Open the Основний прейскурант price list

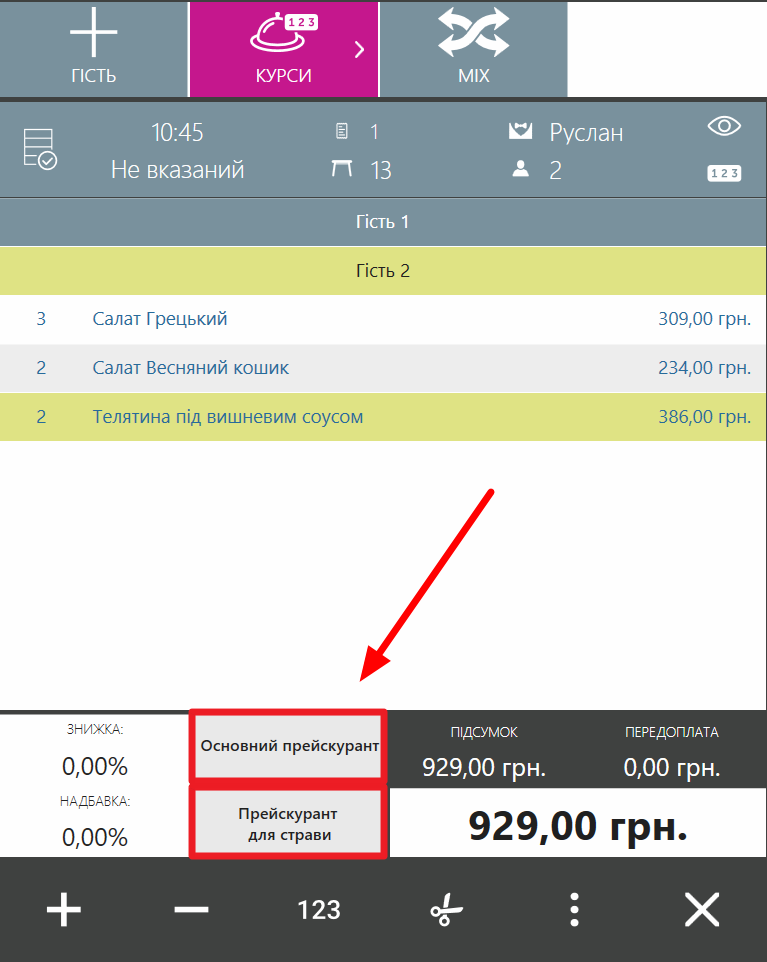tap(289, 746)
